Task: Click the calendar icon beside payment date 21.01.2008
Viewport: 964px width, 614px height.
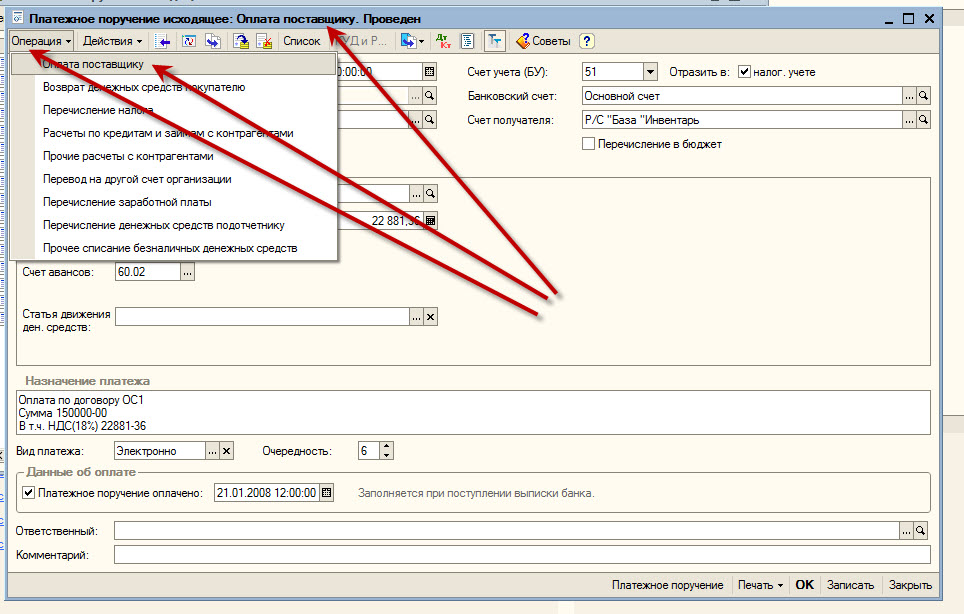Action: click(x=326, y=493)
